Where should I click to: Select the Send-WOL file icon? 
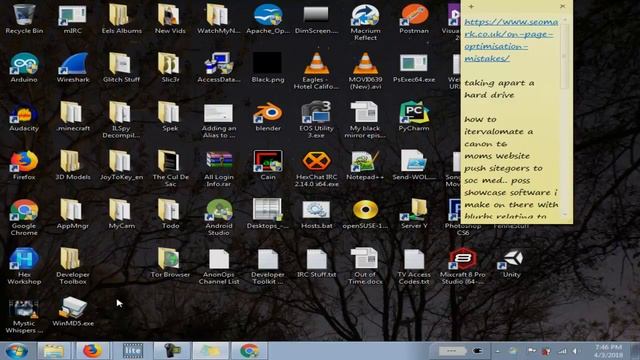pyautogui.click(x=414, y=165)
